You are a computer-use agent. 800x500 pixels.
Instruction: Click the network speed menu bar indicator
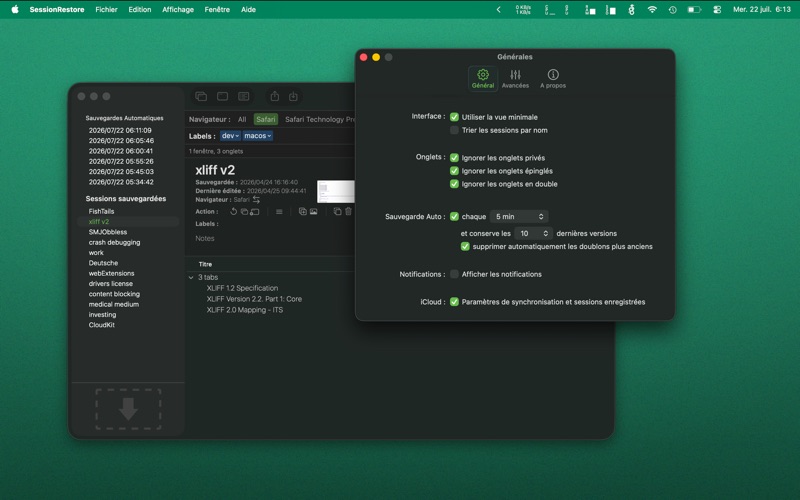click(x=523, y=9)
